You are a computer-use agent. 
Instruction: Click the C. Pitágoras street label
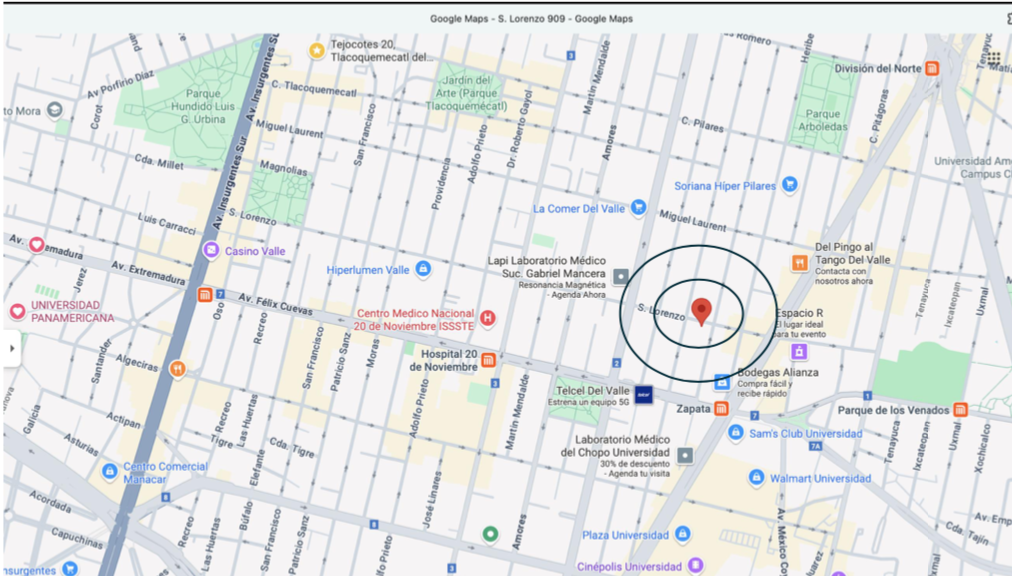[879, 117]
